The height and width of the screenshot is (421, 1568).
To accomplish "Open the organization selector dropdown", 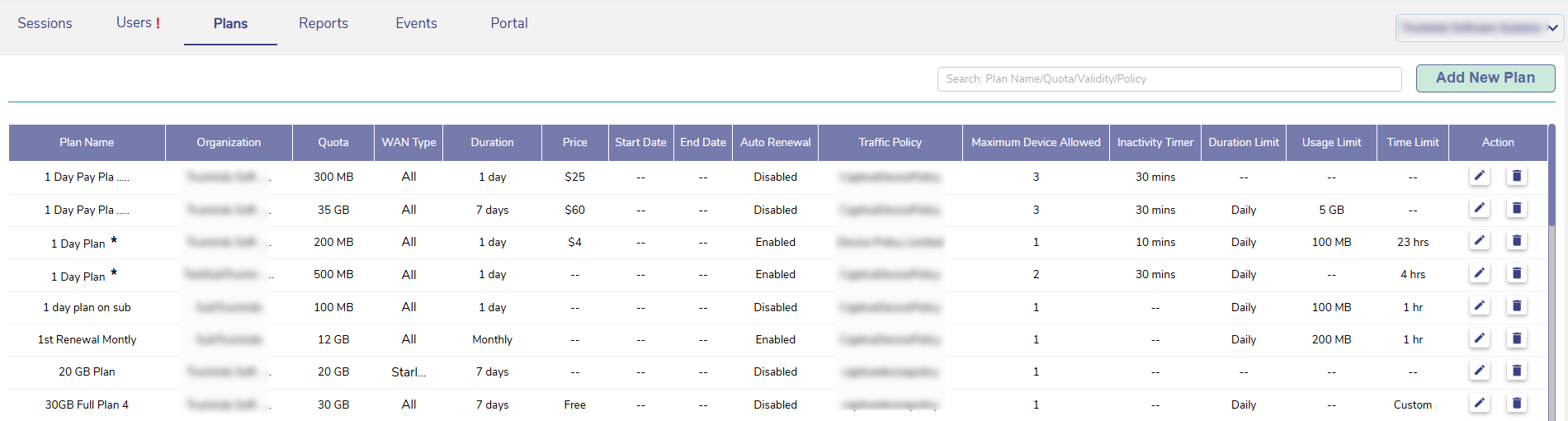I will (x=1480, y=28).
